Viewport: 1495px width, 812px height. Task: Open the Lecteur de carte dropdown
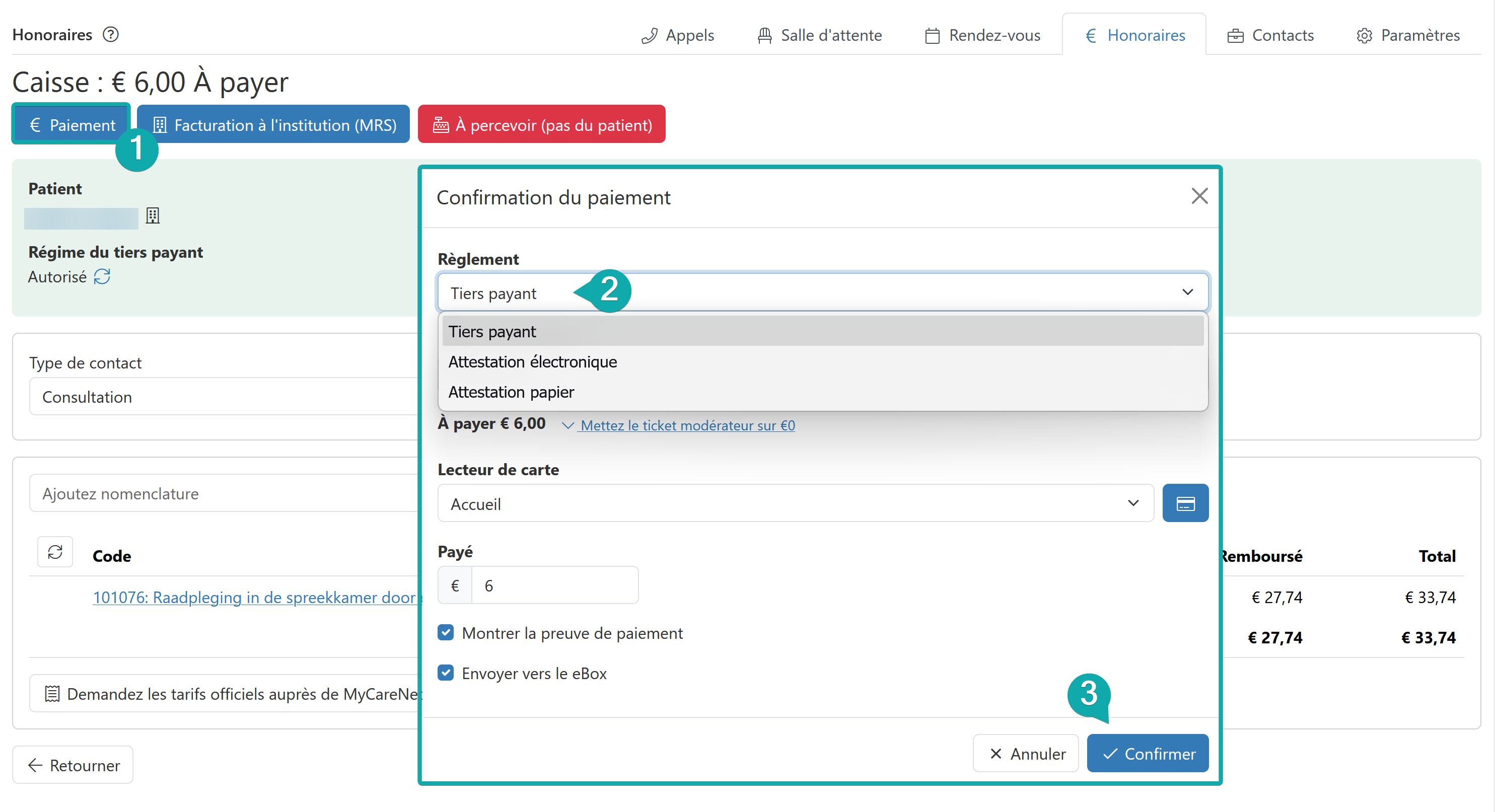pyautogui.click(x=795, y=503)
